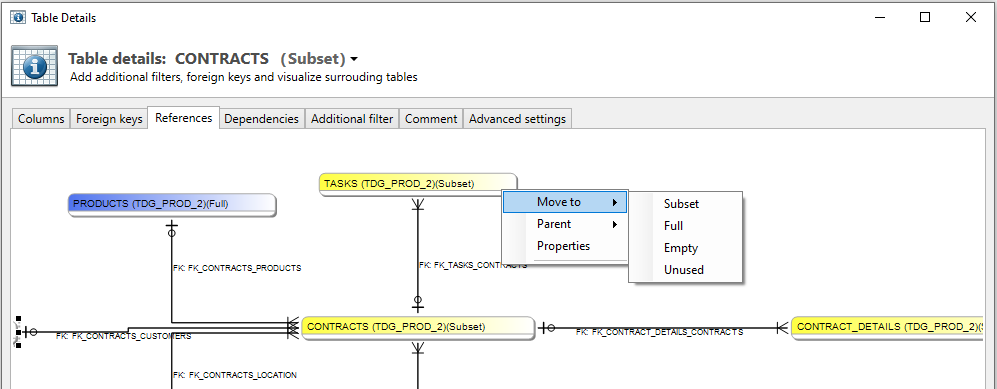The width and height of the screenshot is (997, 389).
Task: Click the FK_CONTRACT_DETAILS_CONTRACTS relationship label
Action: click(x=659, y=332)
